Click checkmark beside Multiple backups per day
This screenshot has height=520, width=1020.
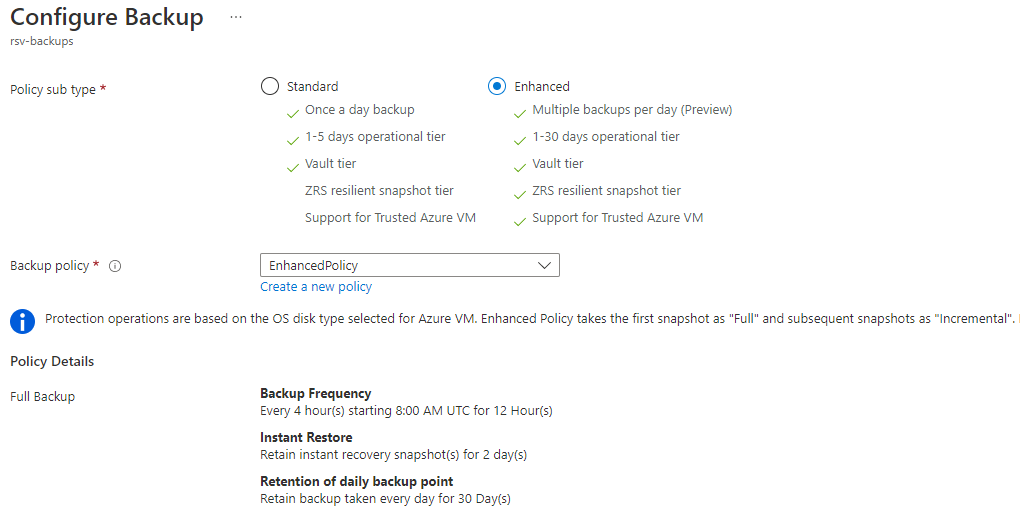520,112
